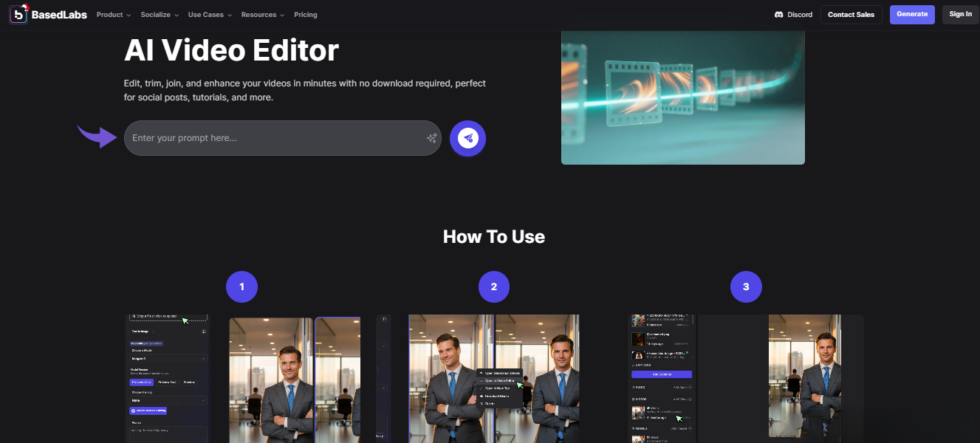This screenshot has height=443, width=980.
Task: Open the Use Cases dropdown
Action: (210, 14)
